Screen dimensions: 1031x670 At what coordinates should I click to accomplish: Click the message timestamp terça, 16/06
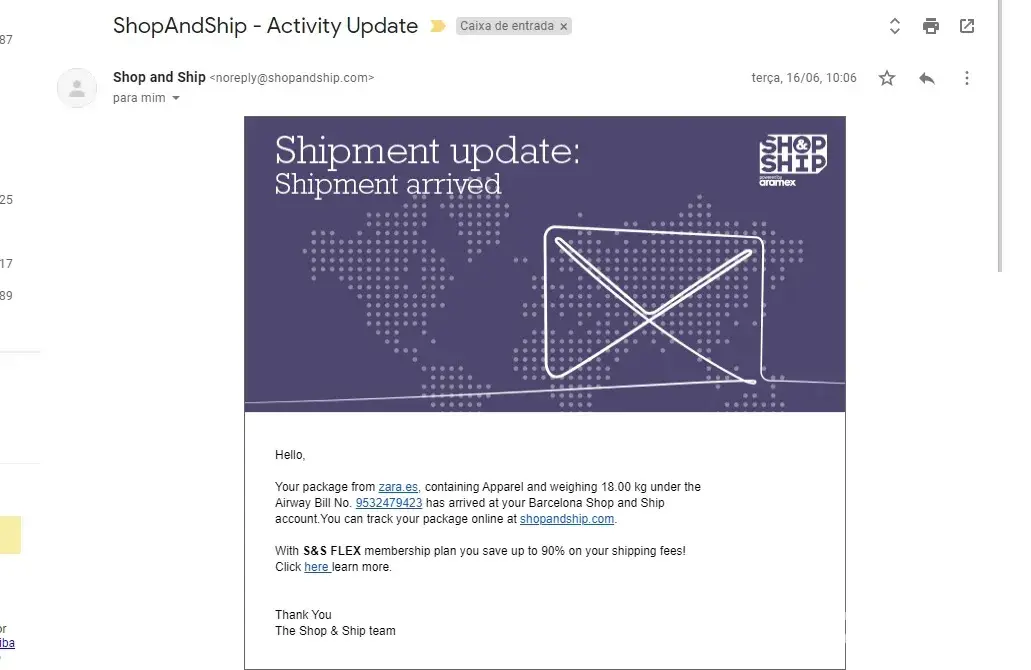click(x=804, y=78)
